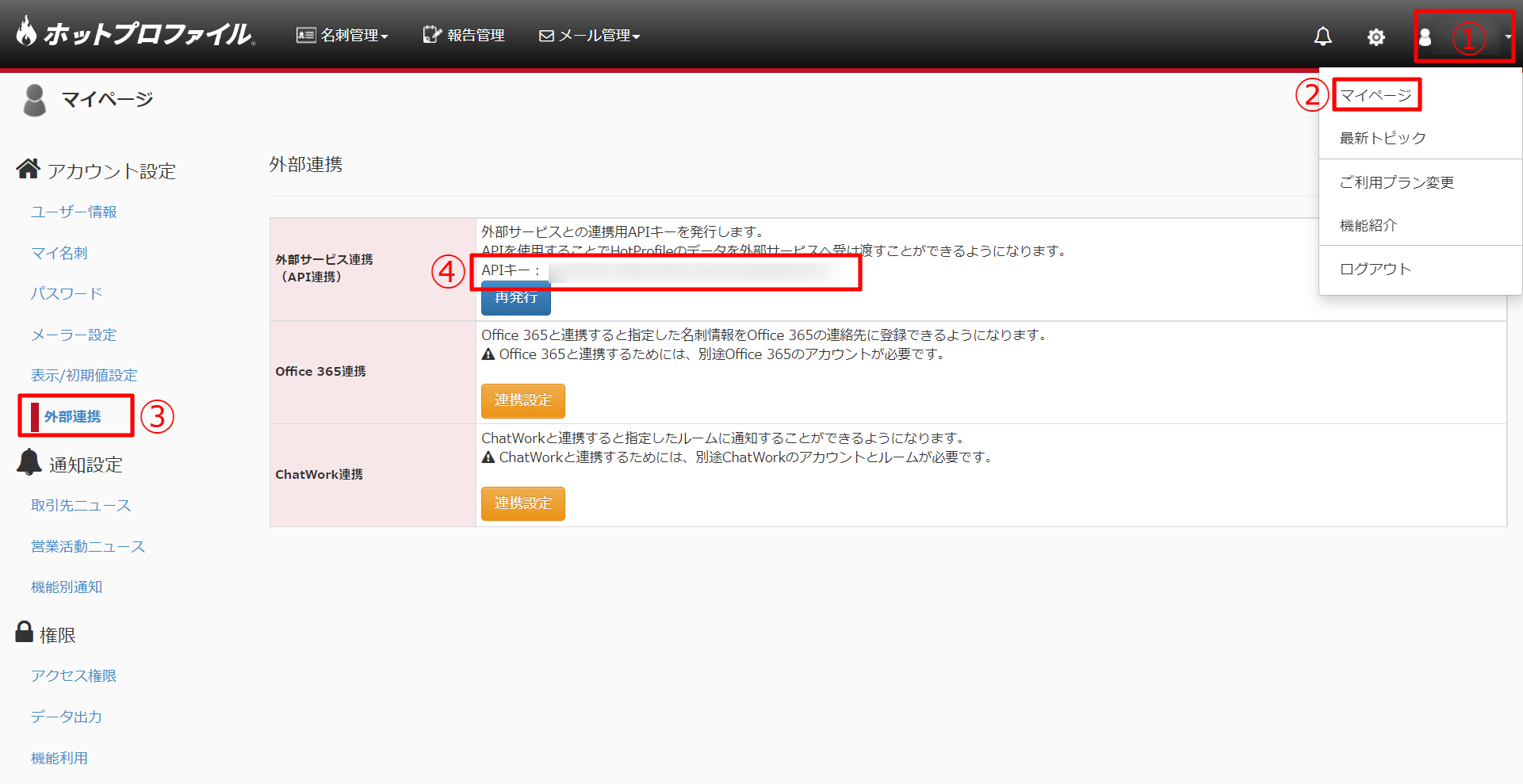Select the 外部連携 sidebar item
Viewport: 1523px width, 784px height.
click(x=72, y=416)
